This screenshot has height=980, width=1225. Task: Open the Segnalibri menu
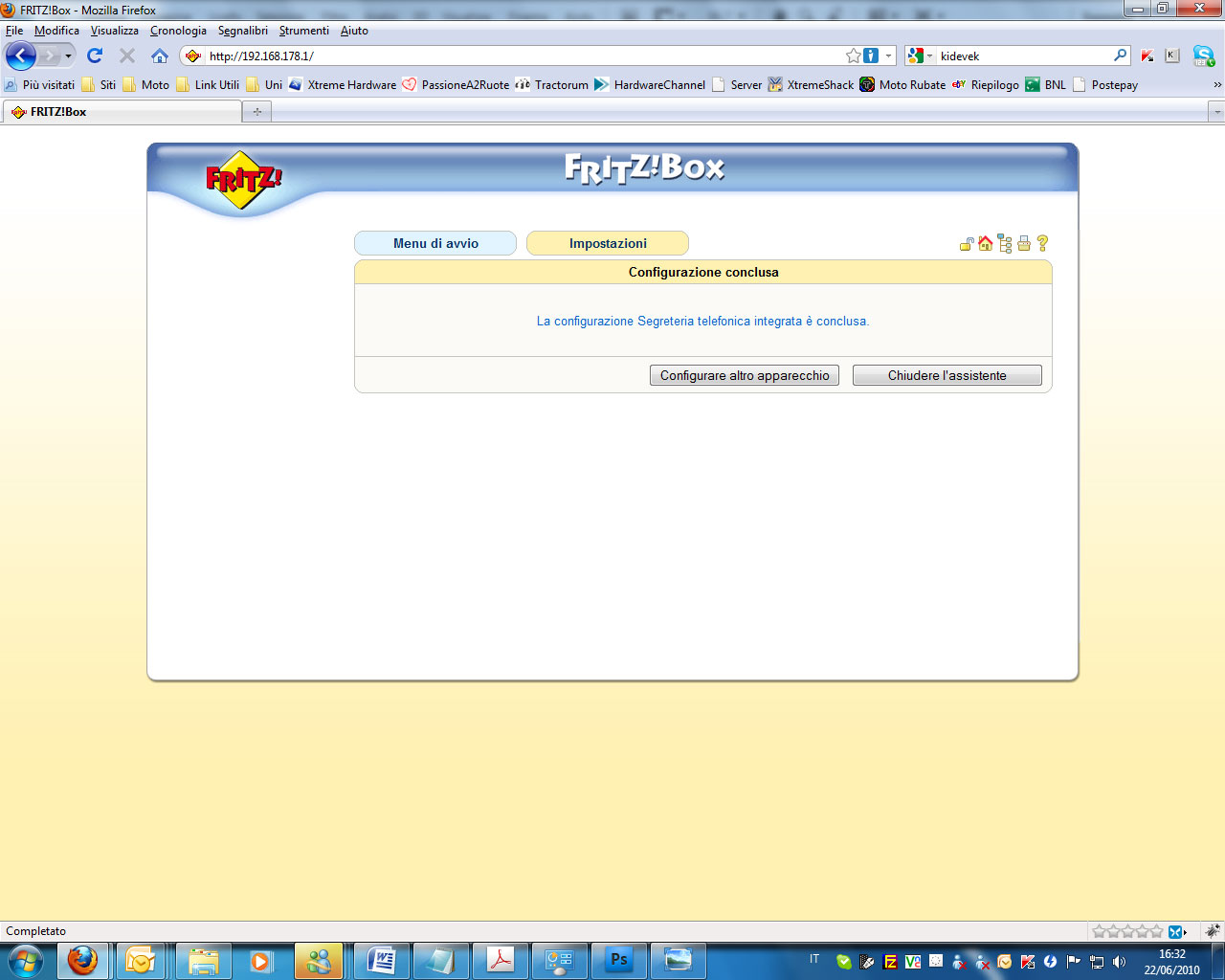[x=242, y=31]
